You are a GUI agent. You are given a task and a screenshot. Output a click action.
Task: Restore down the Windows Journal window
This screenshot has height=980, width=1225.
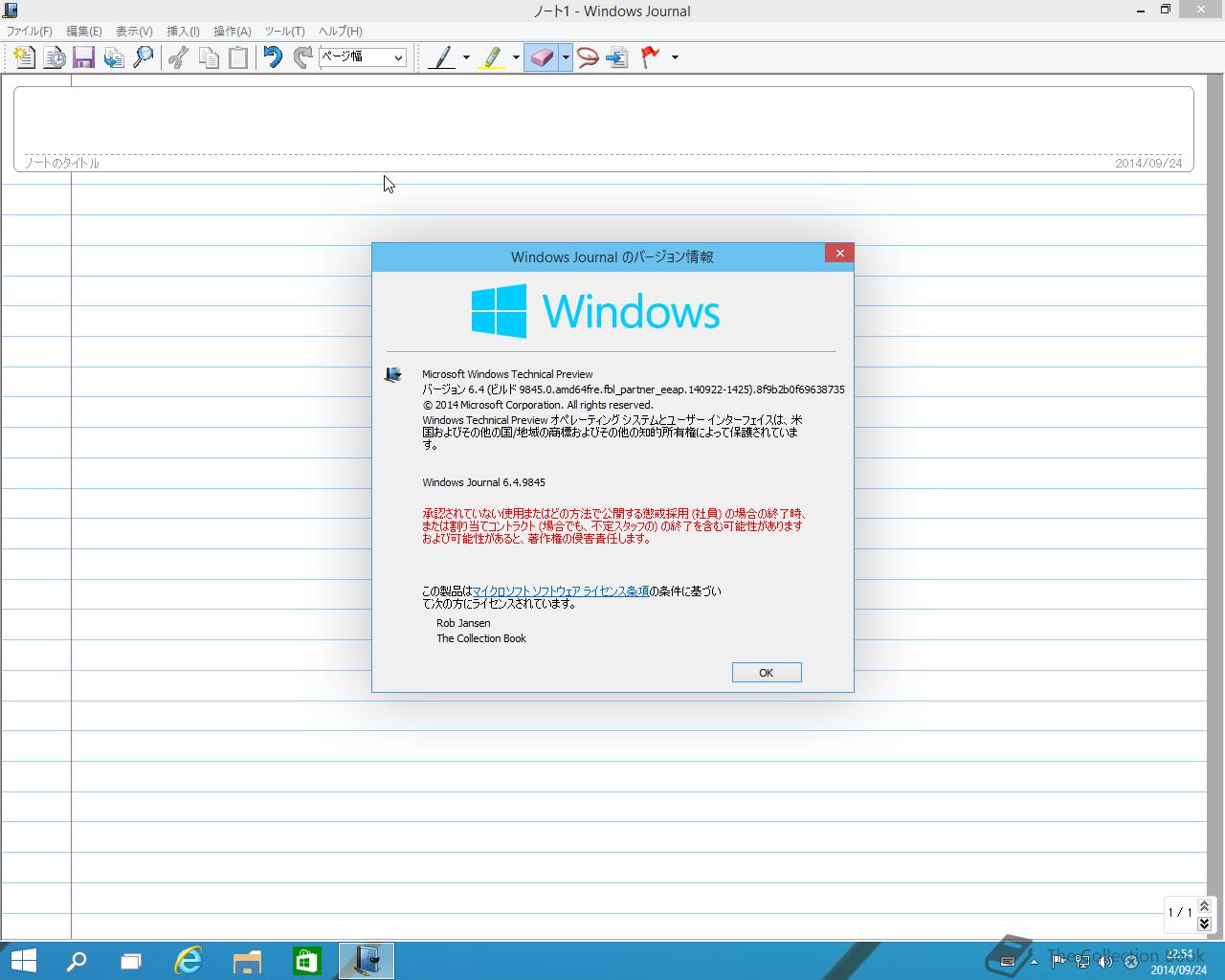[1166, 10]
